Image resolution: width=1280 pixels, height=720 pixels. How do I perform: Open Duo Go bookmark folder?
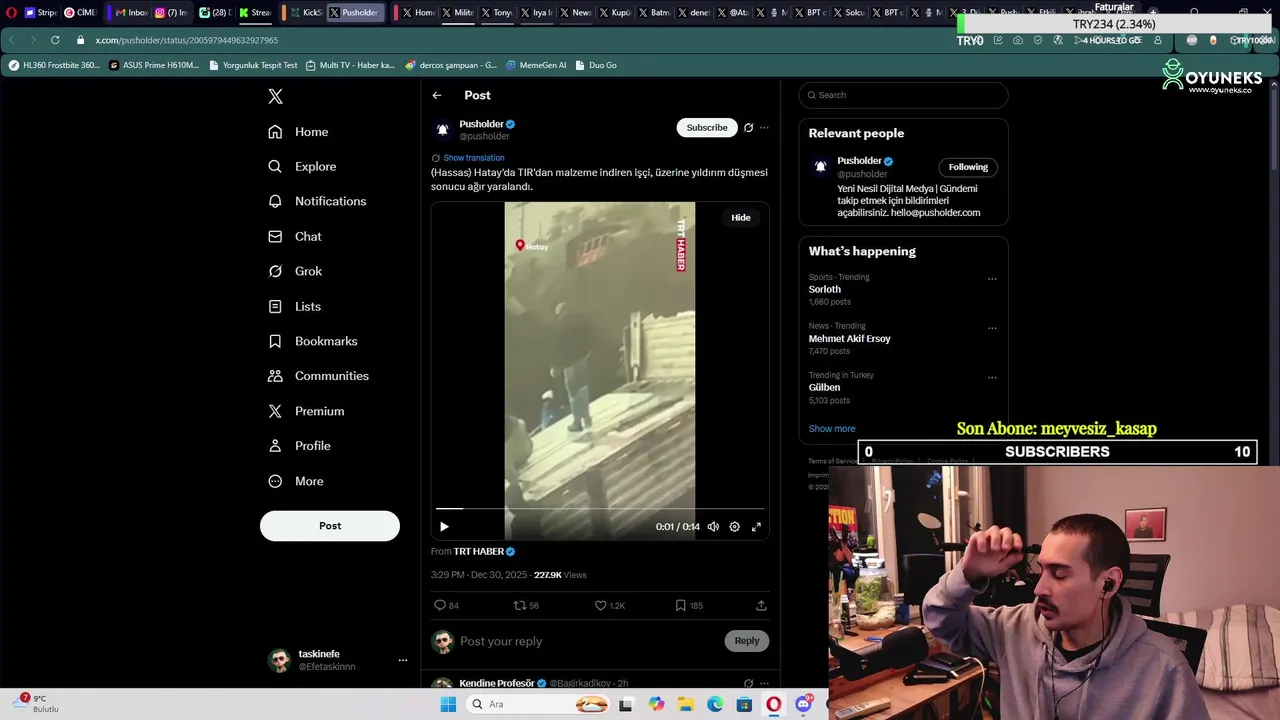[x=596, y=65]
